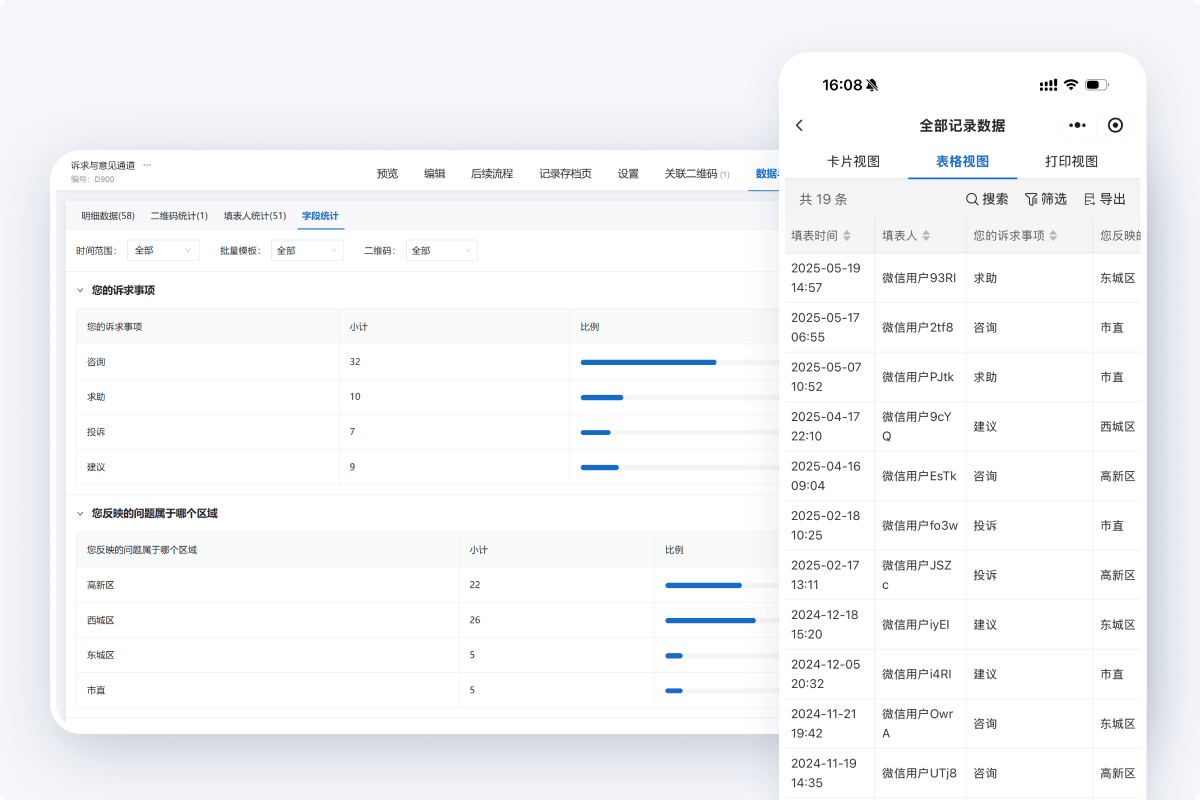Switch to 卡片视图 tab
The height and width of the screenshot is (800, 1200).
coord(853,161)
